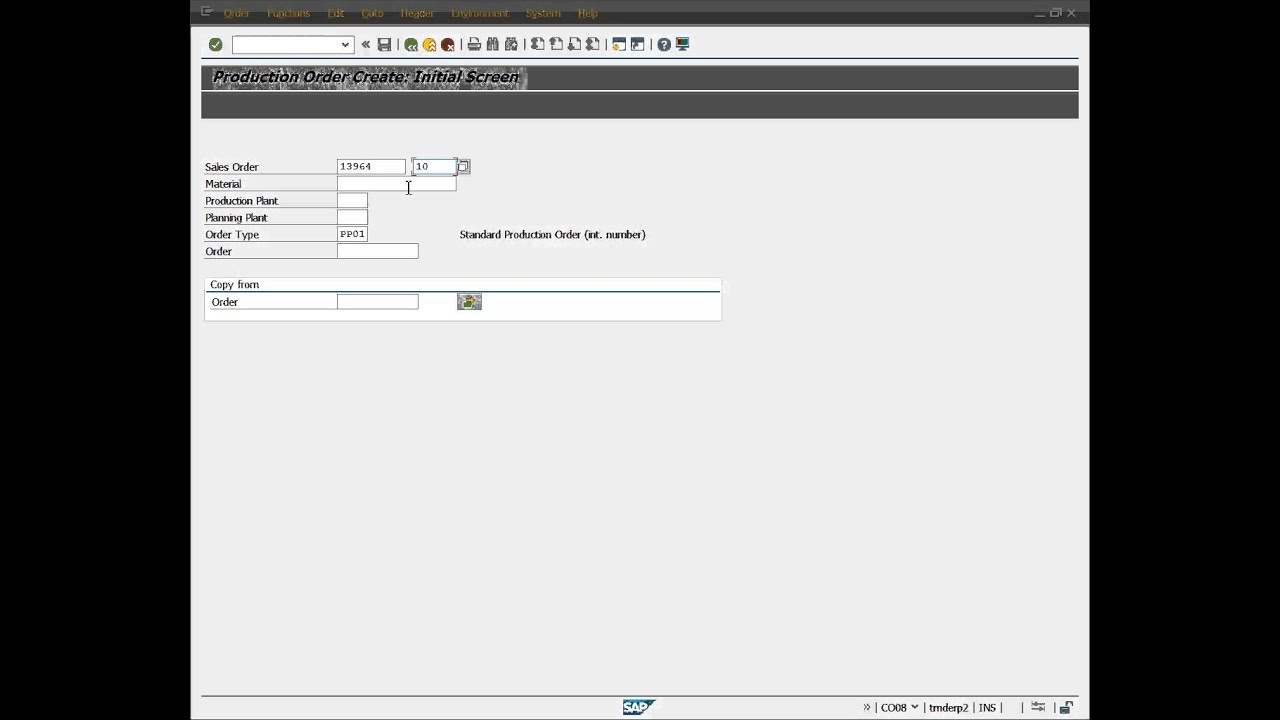Click the Copy from Order input field
Image resolution: width=1280 pixels, height=720 pixels.
click(x=377, y=302)
